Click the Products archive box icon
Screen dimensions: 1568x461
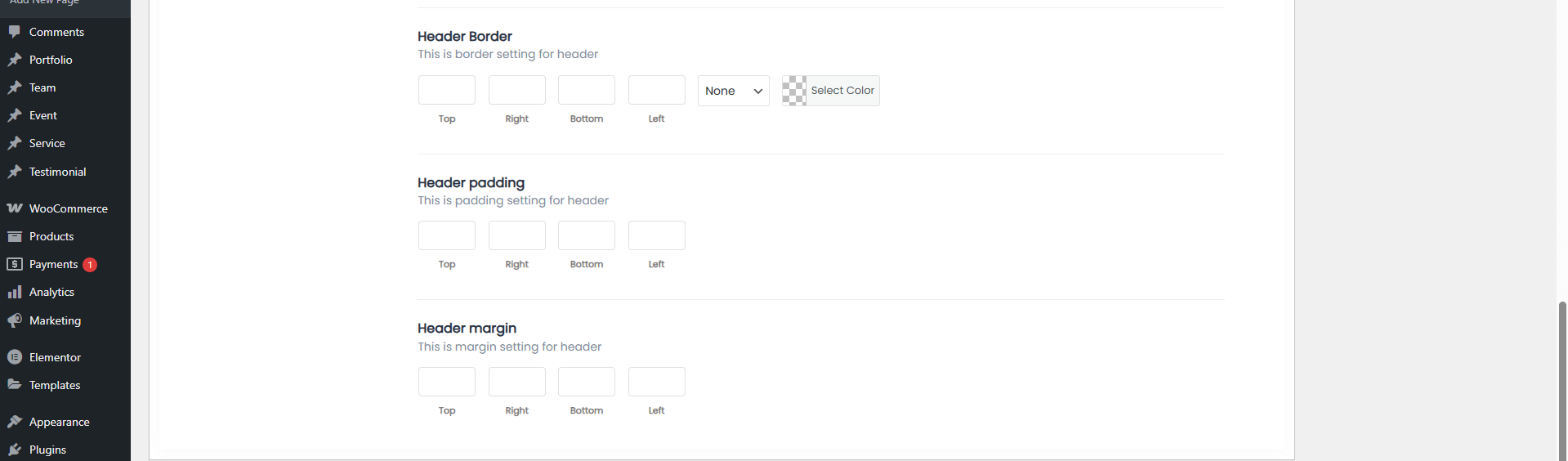[14, 236]
